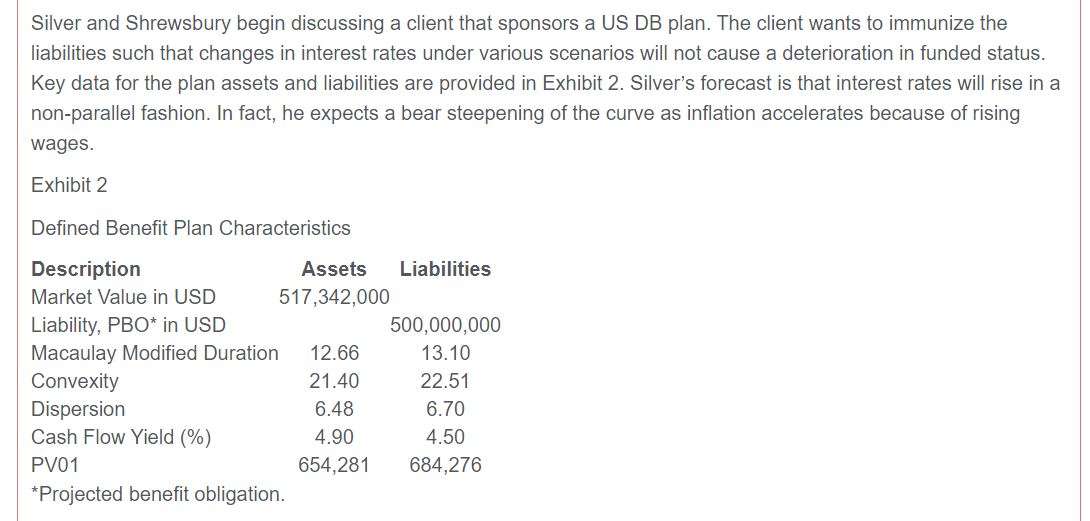The width and height of the screenshot is (1090, 521).
Task: Click the Liabilities column header
Action: (445, 269)
